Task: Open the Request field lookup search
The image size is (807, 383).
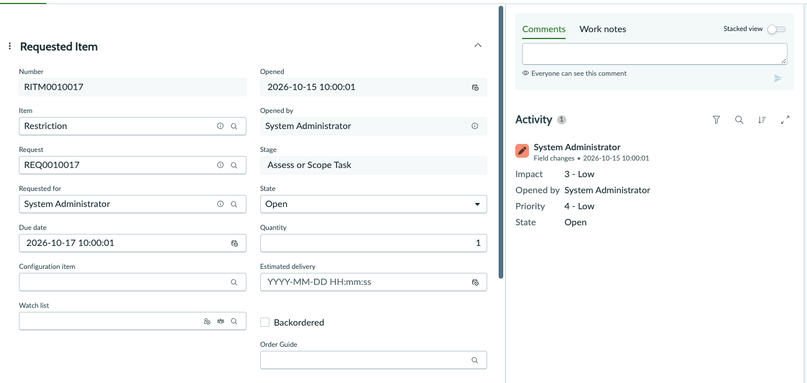Action: point(234,165)
